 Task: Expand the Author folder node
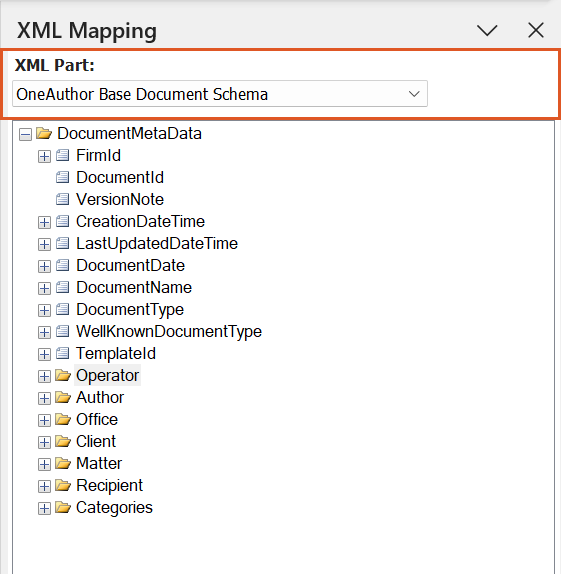tap(44, 398)
